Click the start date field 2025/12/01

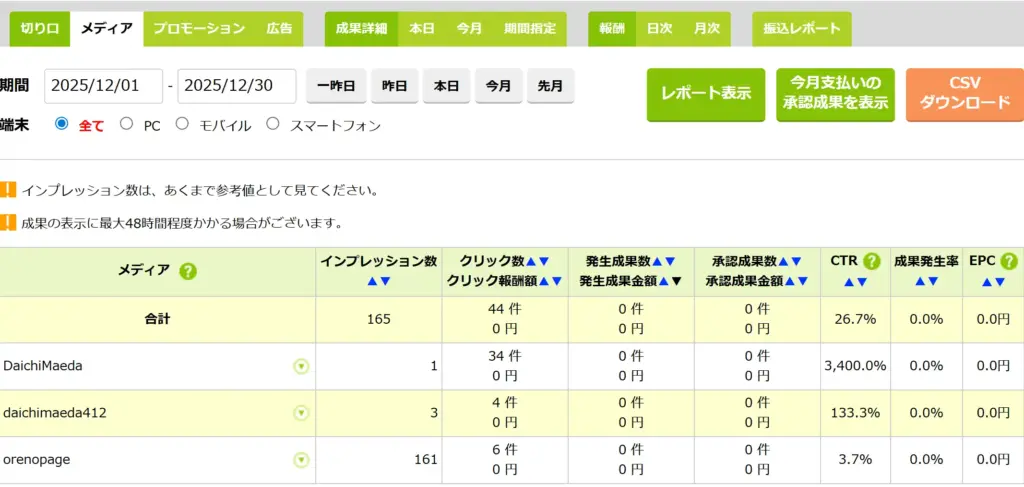(x=103, y=86)
